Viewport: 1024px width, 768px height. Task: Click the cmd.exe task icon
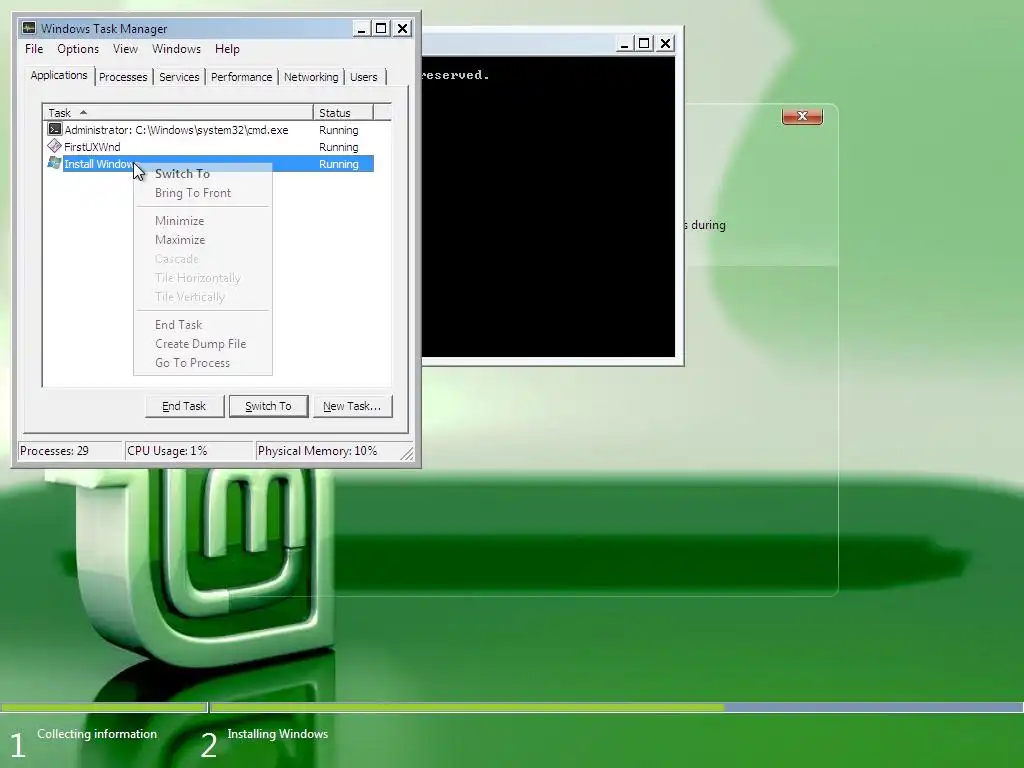coord(55,129)
